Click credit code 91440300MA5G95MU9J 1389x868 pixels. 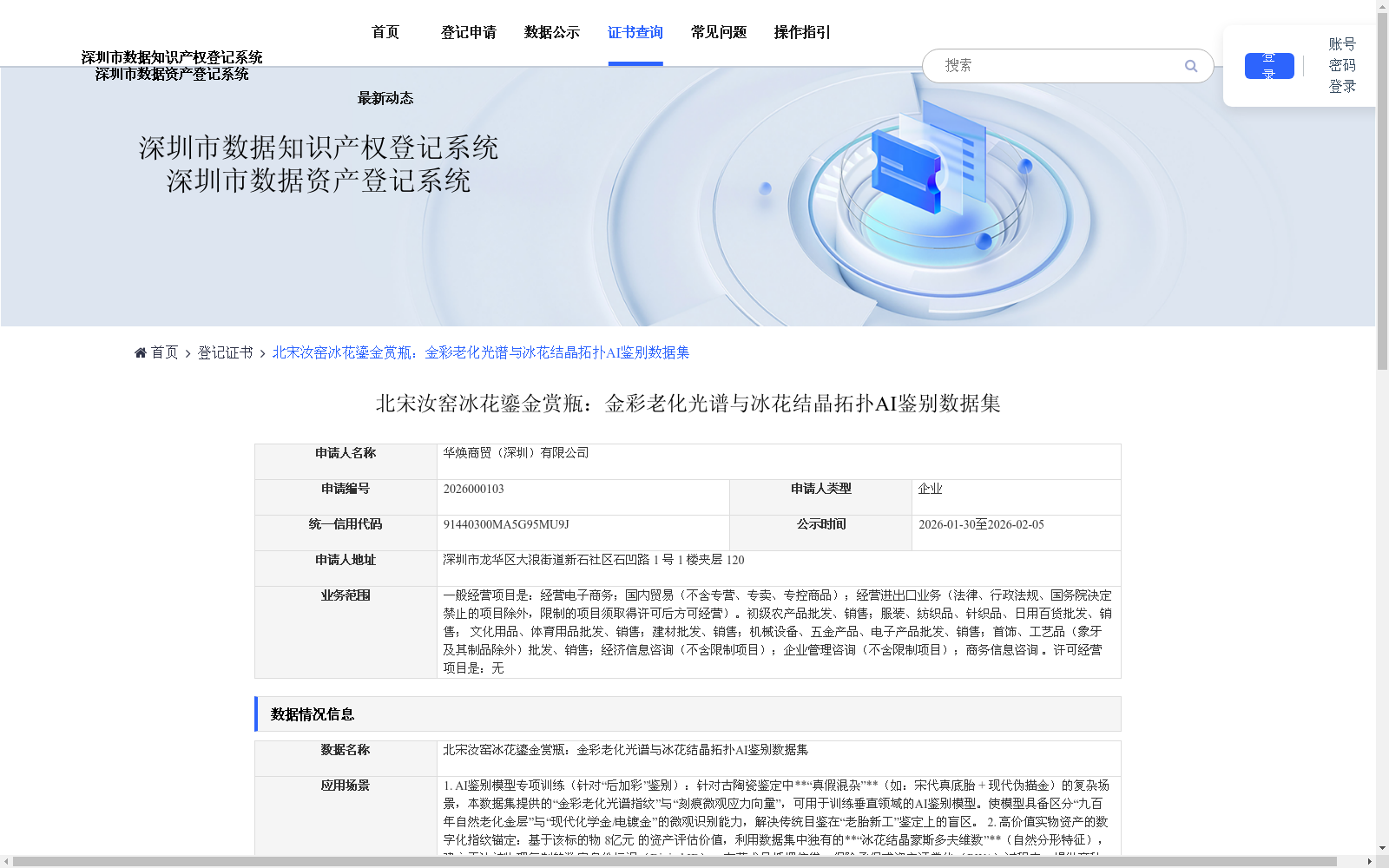pyautogui.click(x=506, y=524)
